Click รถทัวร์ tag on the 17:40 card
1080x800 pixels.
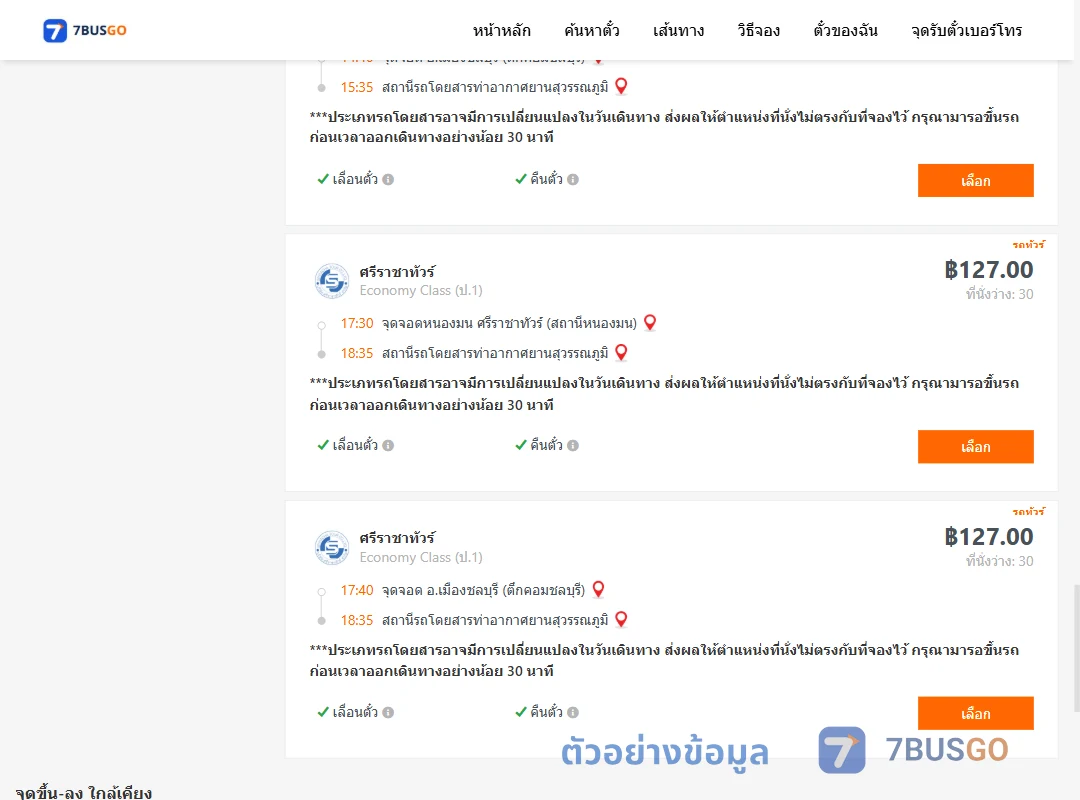click(x=1028, y=511)
